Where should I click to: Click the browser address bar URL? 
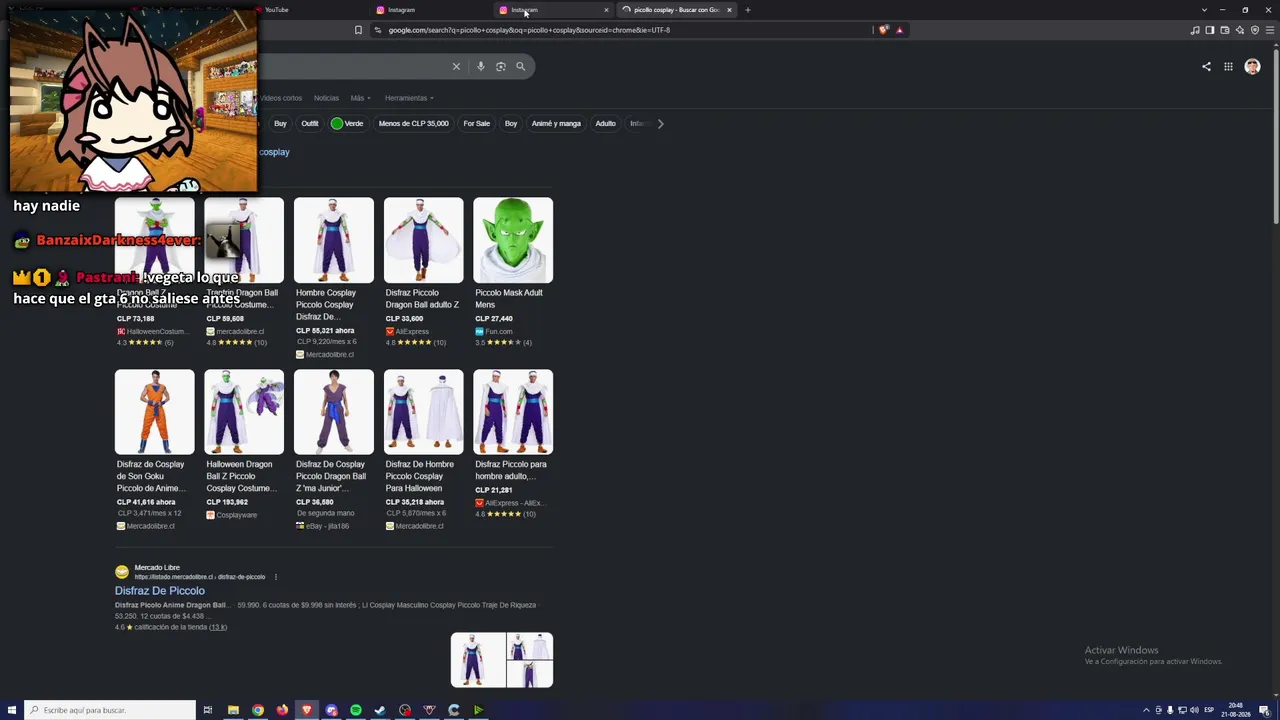tap(529, 30)
